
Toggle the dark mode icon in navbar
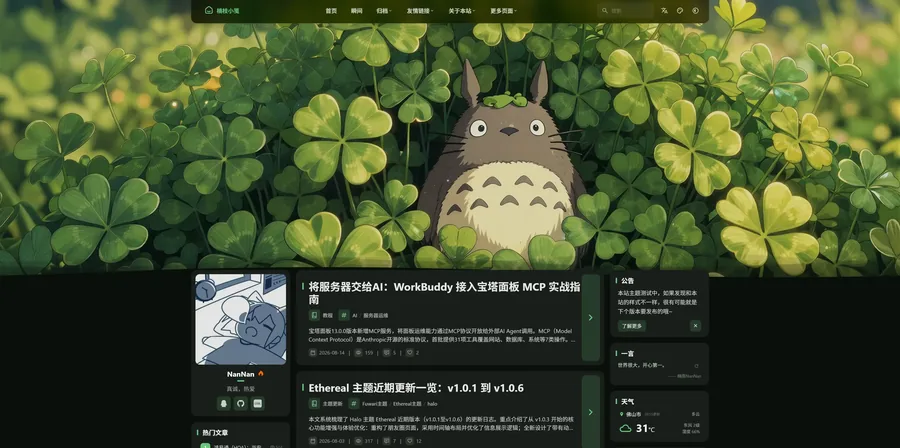click(x=696, y=10)
